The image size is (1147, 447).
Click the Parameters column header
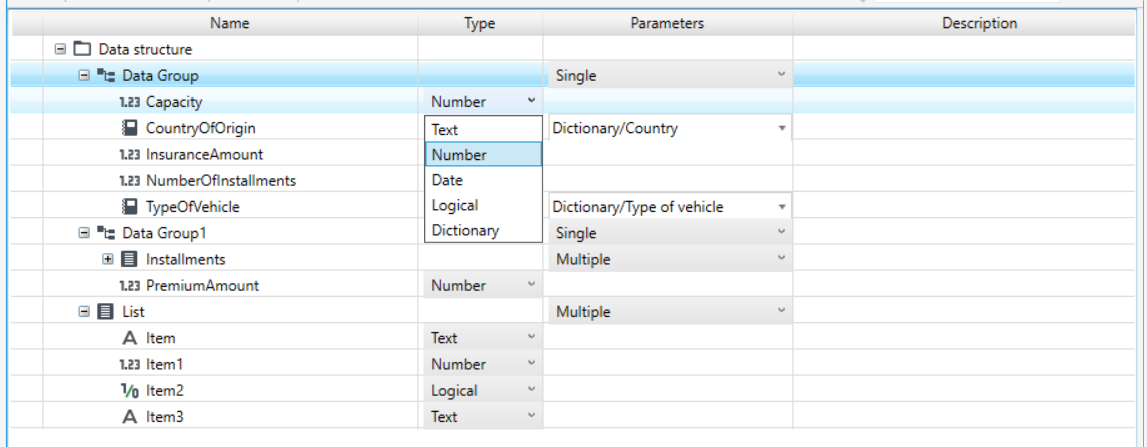tap(667, 23)
